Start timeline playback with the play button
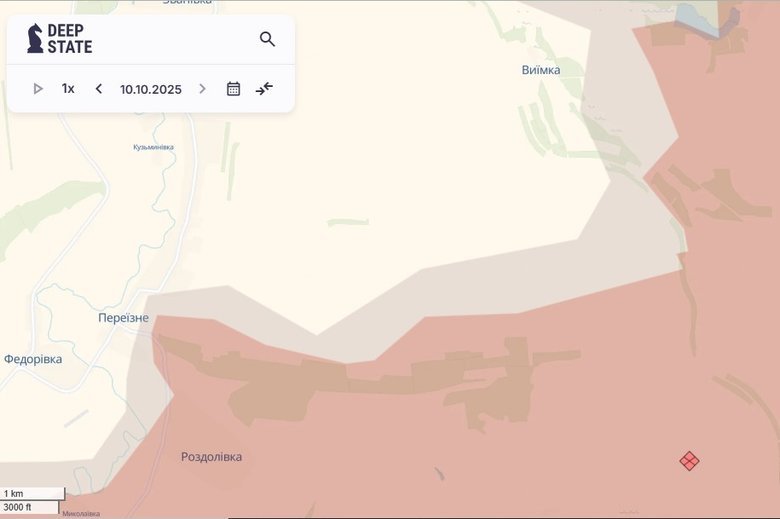The image size is (780, 519). tap(38, 89)
